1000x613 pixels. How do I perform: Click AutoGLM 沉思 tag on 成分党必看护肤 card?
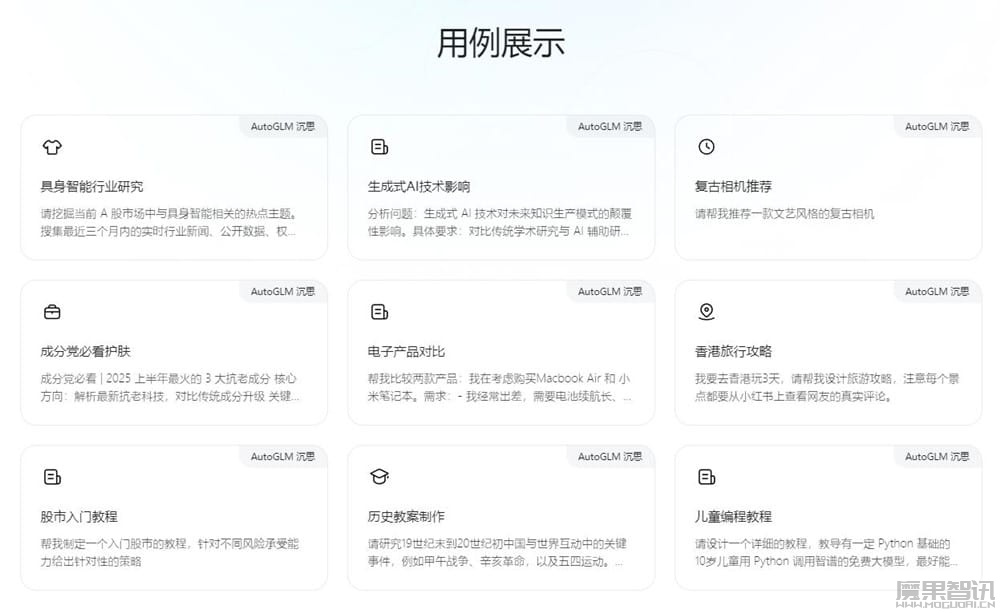[x=283, y=292]
